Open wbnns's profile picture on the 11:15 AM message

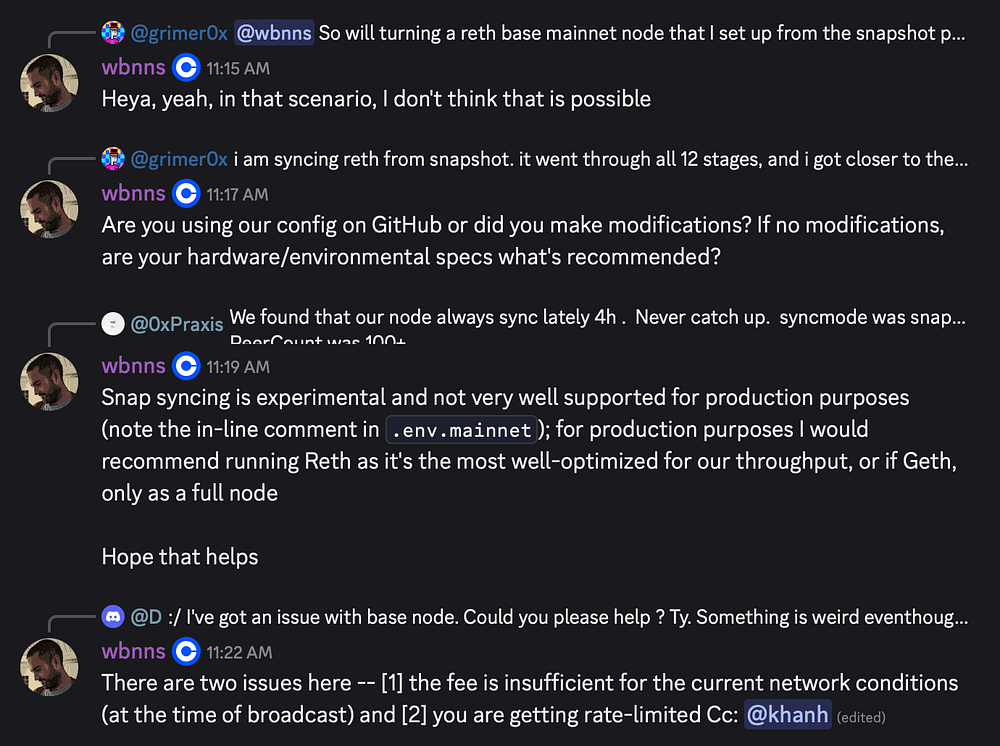point(49,84)
